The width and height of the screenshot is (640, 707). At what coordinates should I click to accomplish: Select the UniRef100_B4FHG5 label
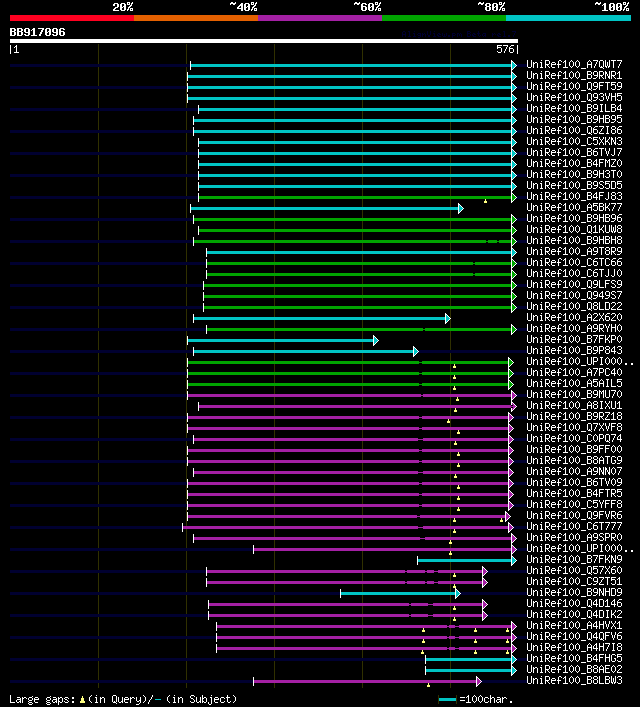click(x=574, y=658)
